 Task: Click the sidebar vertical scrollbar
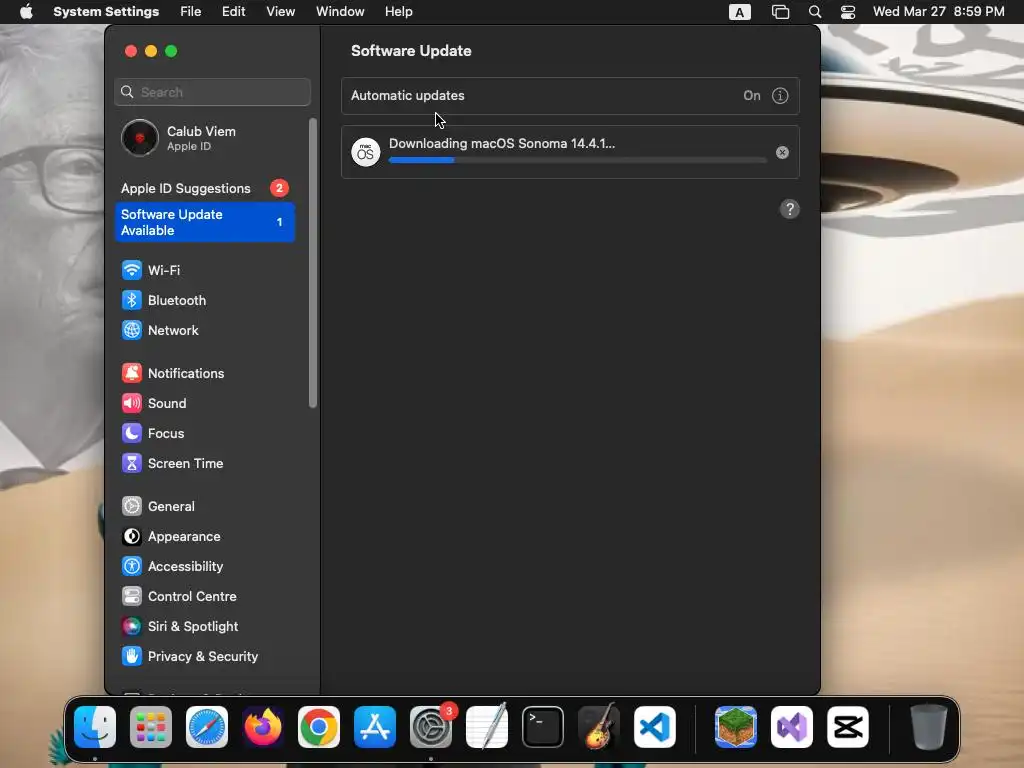point(313,263)
